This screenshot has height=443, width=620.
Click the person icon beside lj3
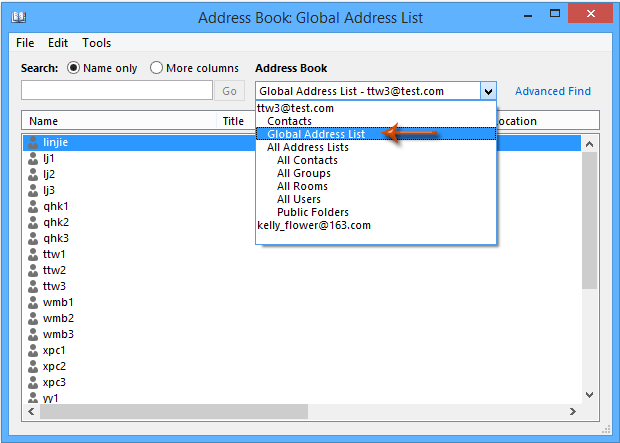click(33, 190)
